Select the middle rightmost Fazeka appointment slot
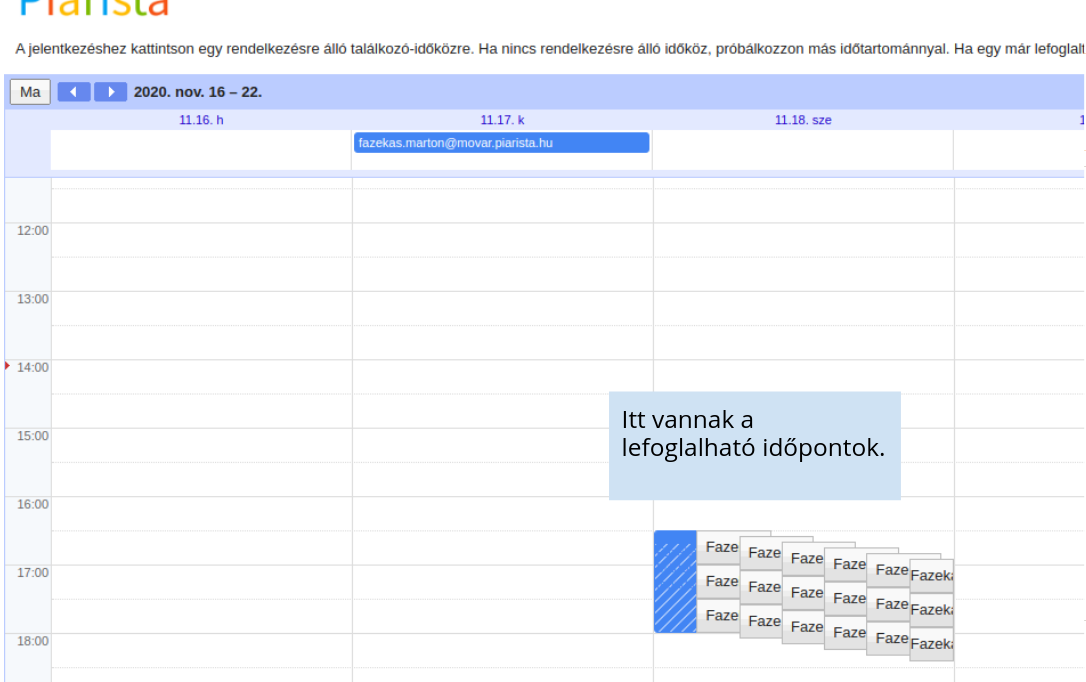The image size is (1086, 682). [931, 610]
